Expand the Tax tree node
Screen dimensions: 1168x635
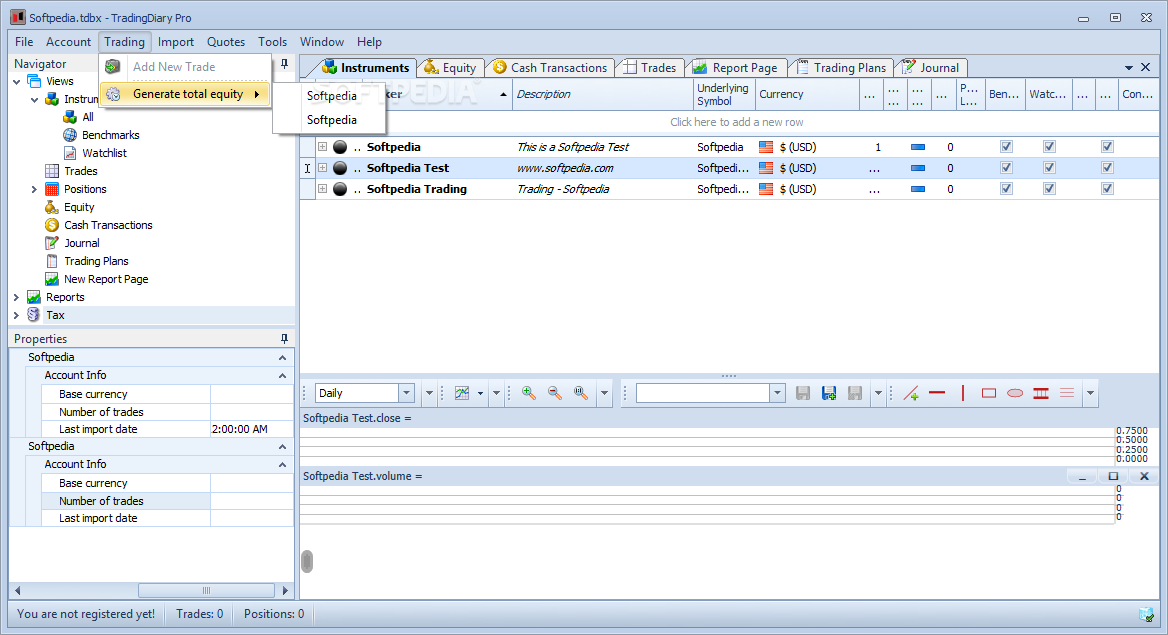[16, 315]
